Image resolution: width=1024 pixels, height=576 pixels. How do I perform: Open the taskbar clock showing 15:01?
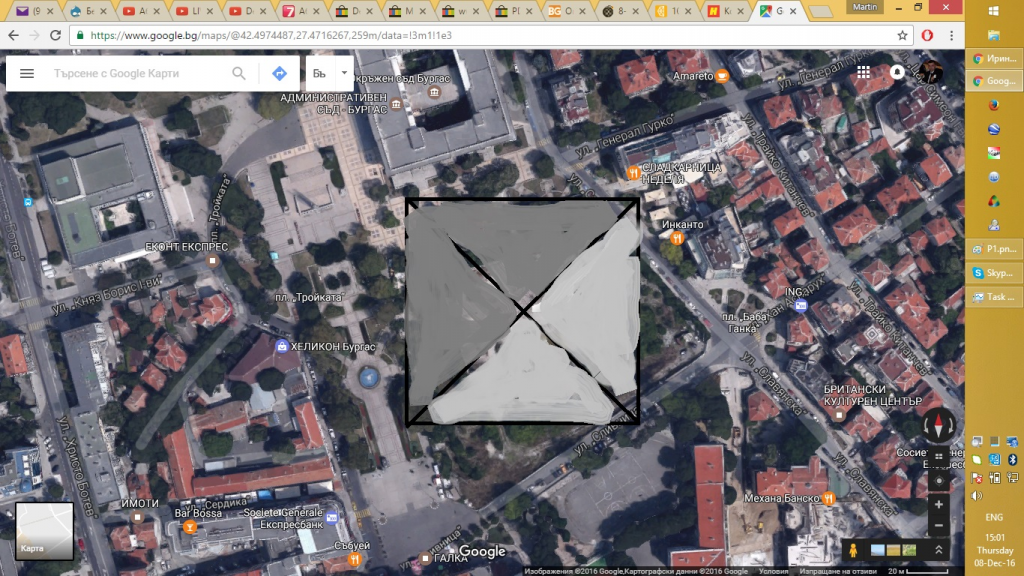995,550
